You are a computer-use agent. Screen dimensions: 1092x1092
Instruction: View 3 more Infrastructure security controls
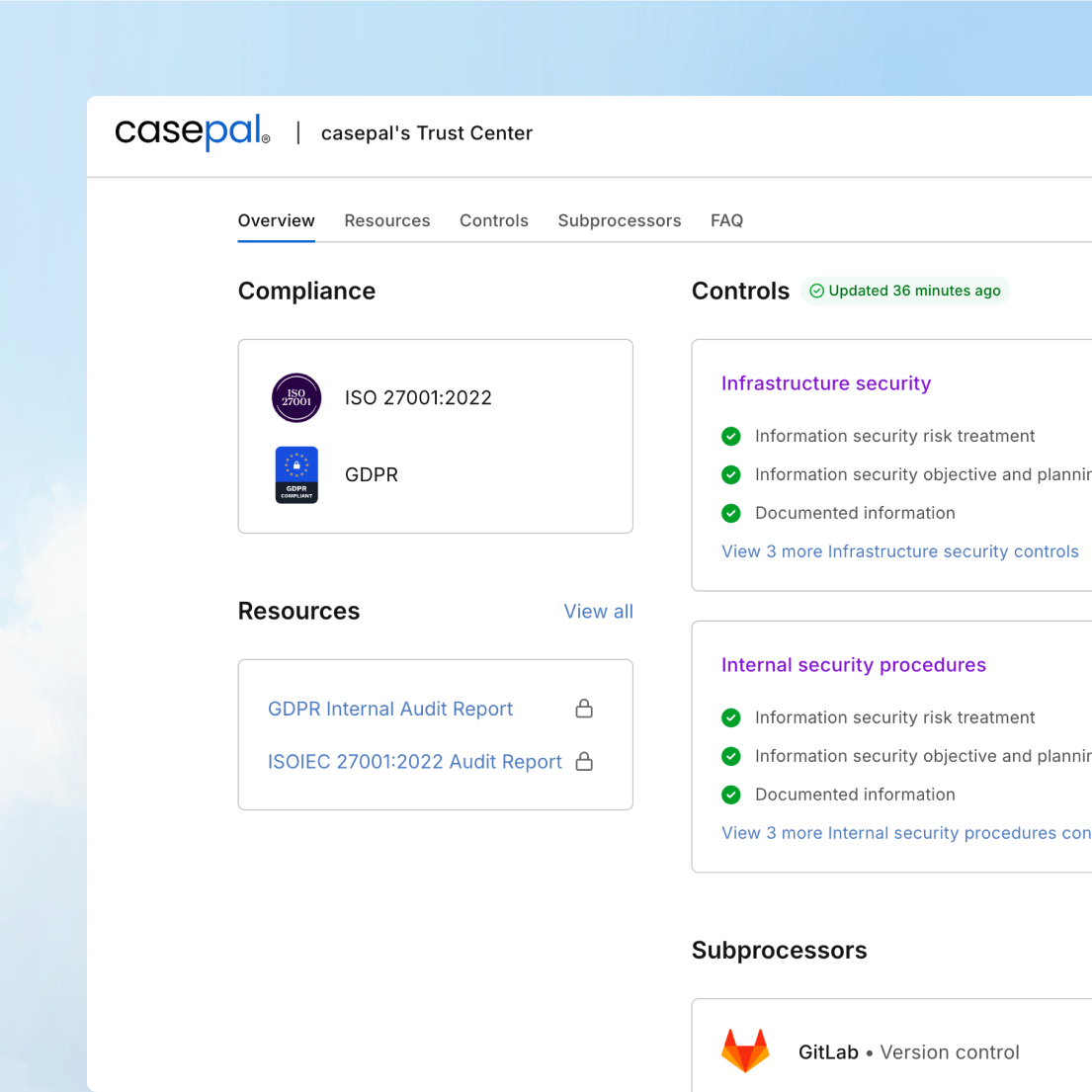899,551
